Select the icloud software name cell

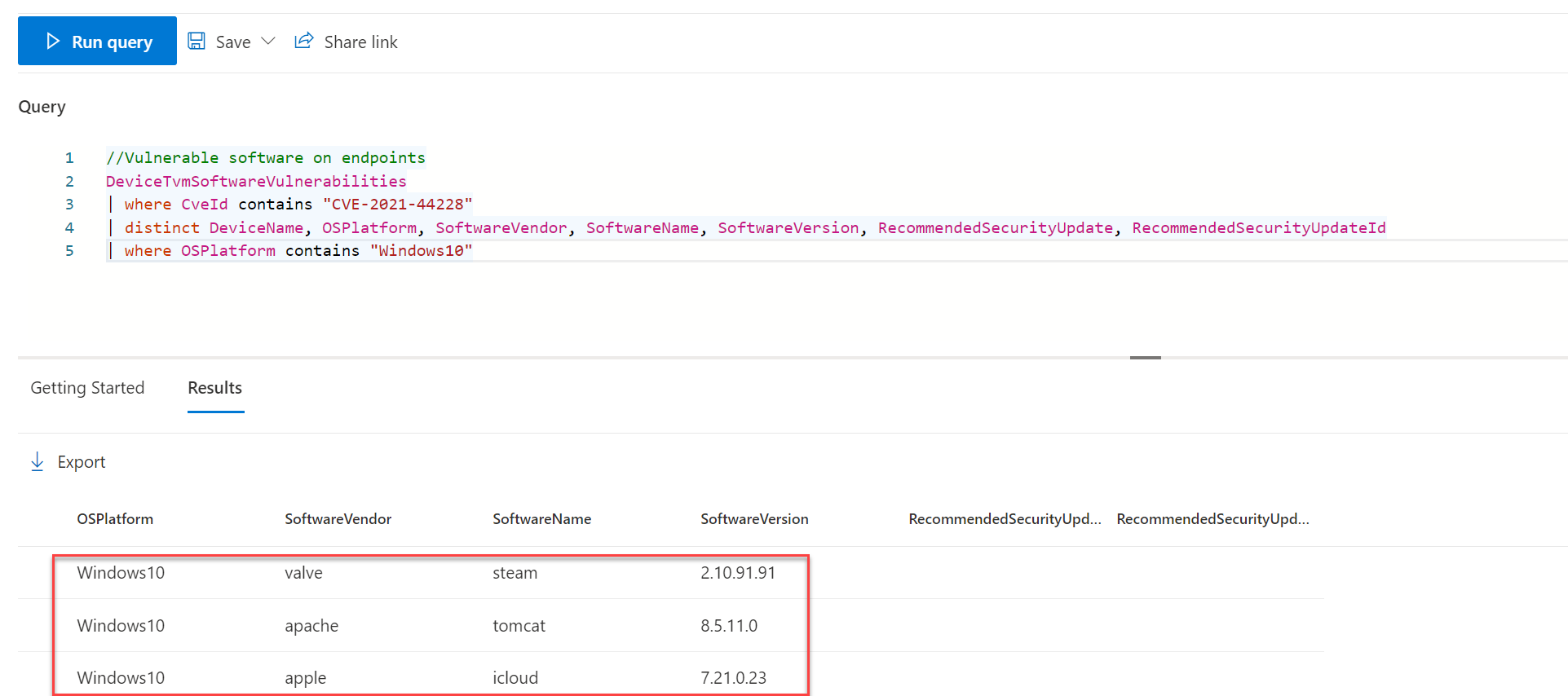click(515, 678)
